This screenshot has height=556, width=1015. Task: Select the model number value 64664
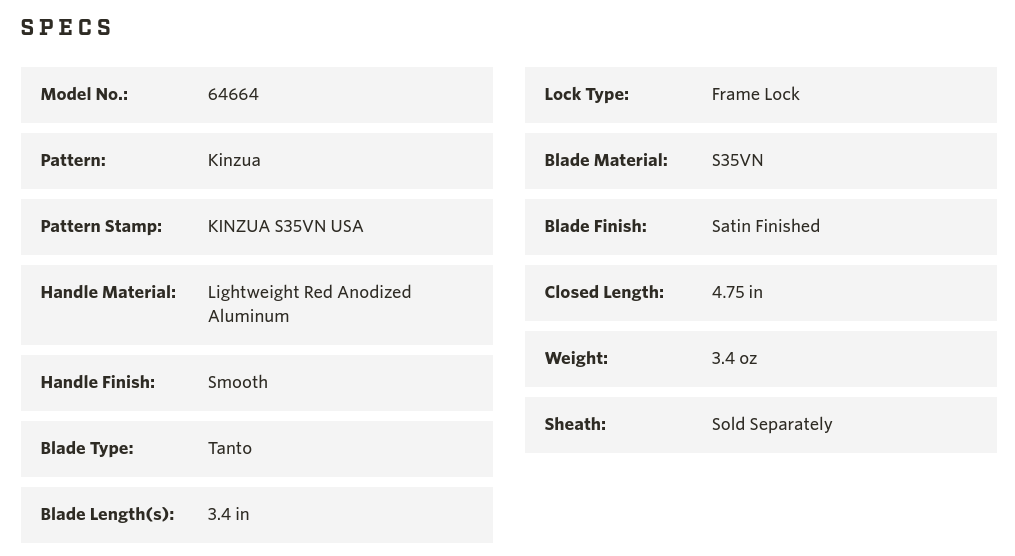233,94
